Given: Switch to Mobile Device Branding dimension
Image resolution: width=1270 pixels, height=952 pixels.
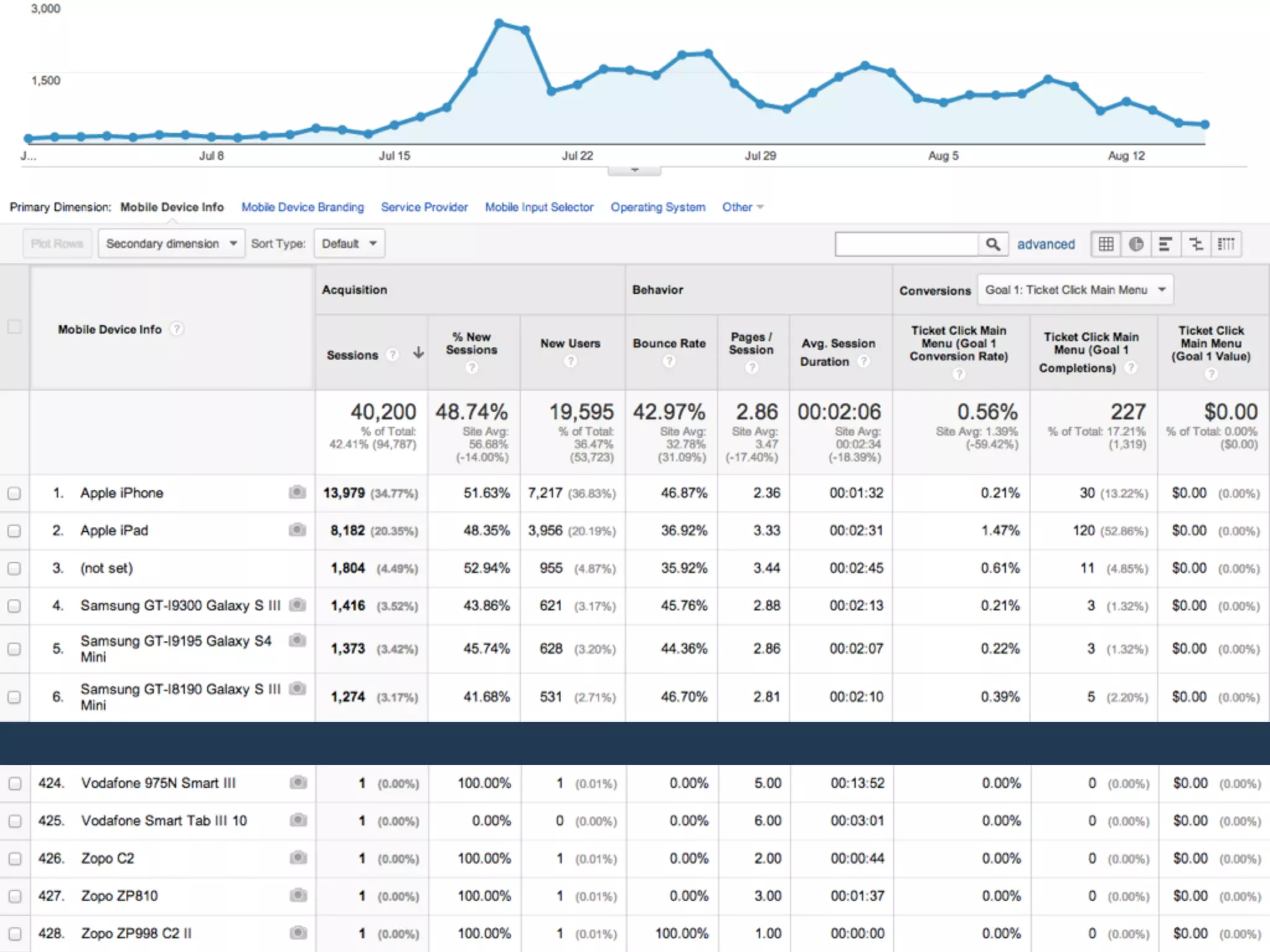Looking at the screenshot, I should 303,207.
